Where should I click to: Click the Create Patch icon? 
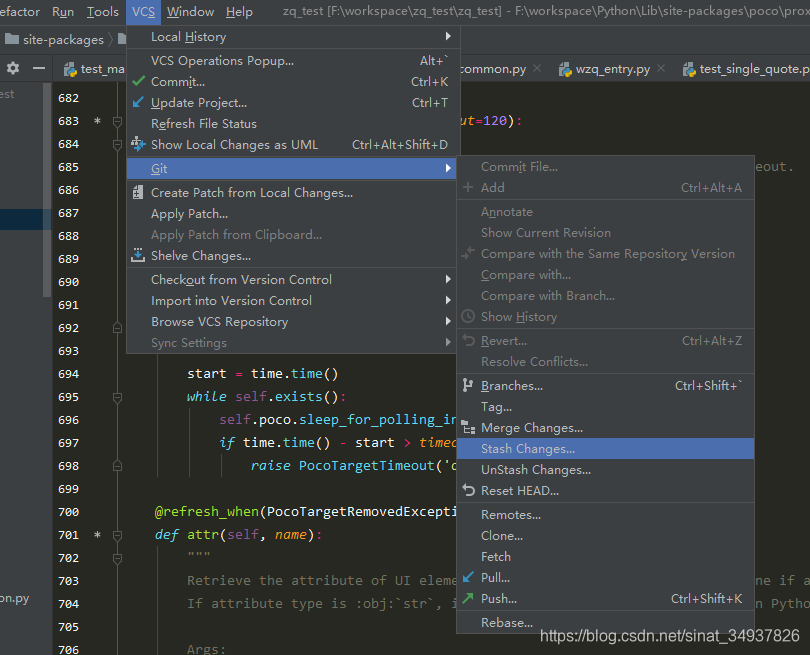pos(138,192)
